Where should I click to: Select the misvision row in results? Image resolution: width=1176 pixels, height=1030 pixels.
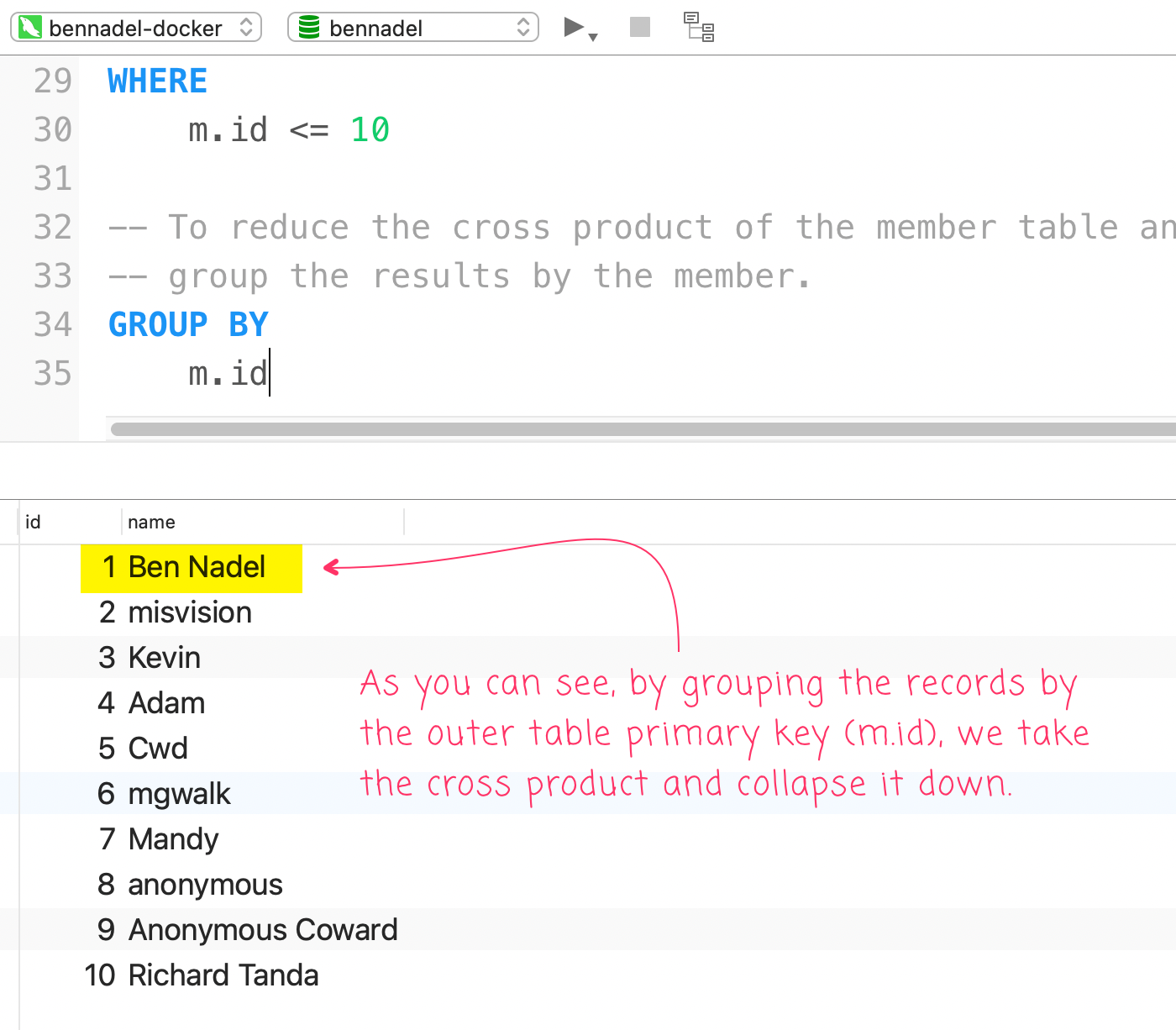188,612
